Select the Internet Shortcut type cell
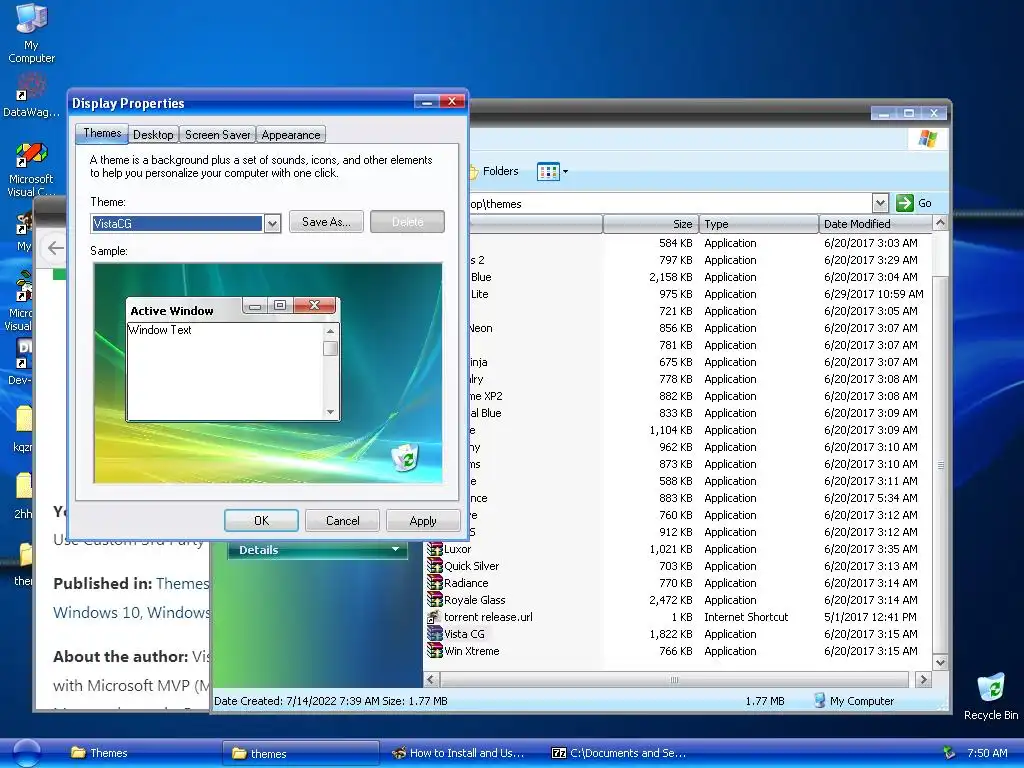 click(746, 617)
